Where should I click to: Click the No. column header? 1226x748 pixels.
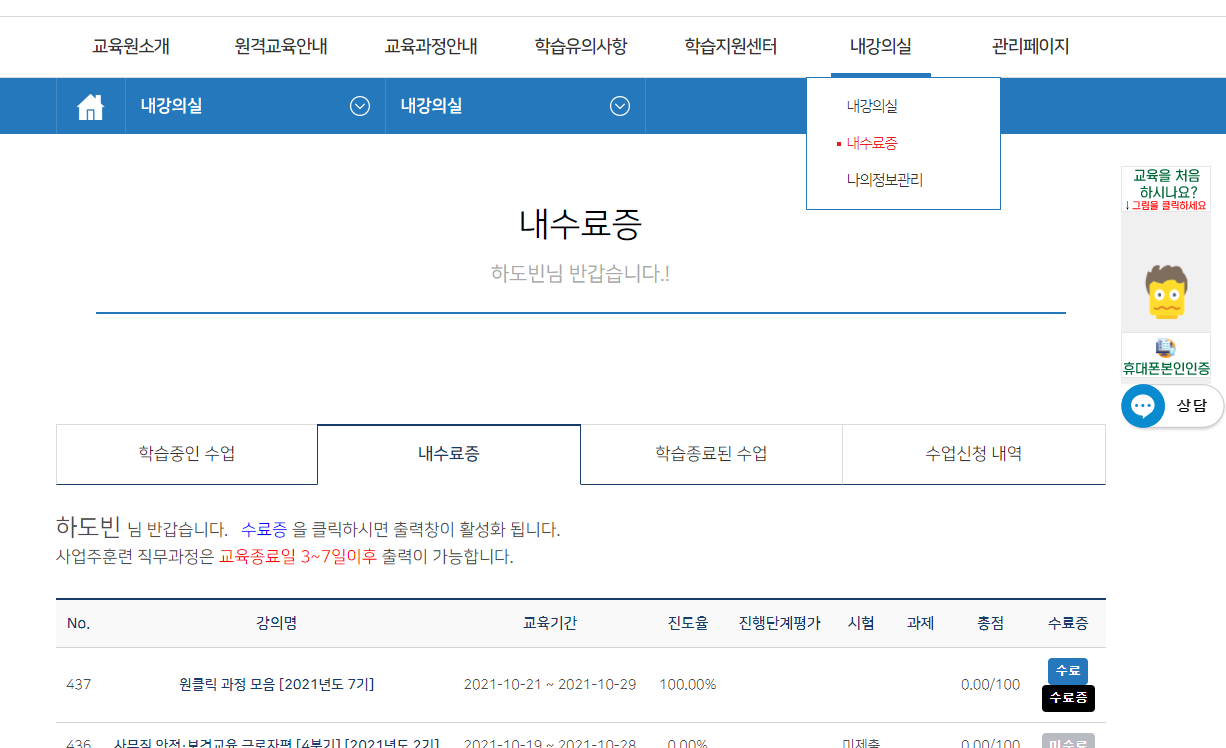(x=79, y=623)
